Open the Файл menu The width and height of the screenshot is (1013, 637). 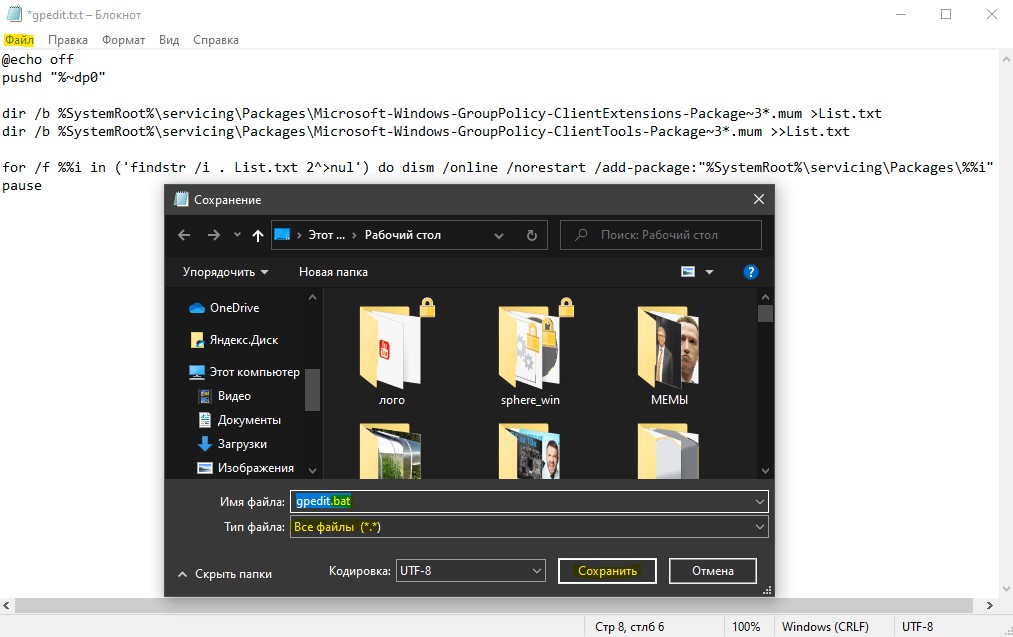[19, 40]
